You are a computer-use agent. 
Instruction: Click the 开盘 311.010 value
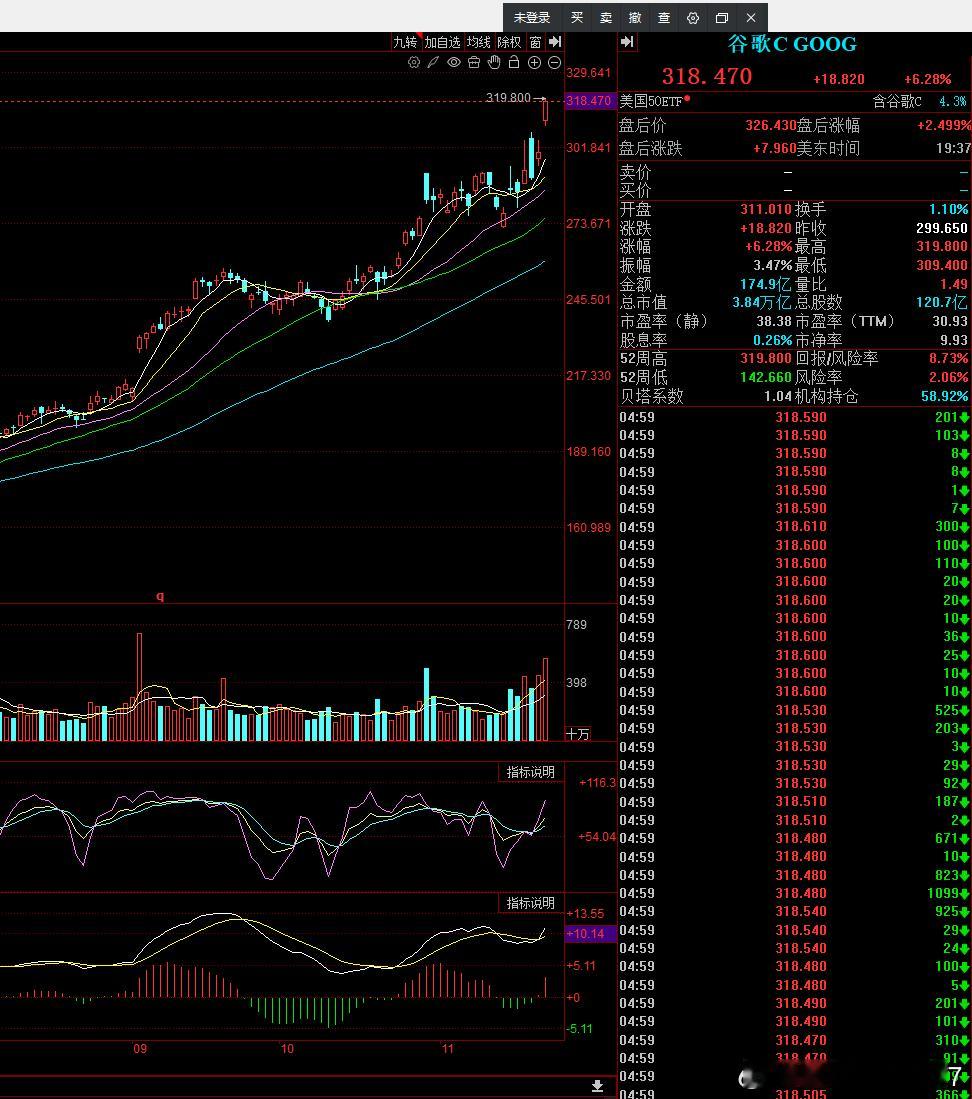coord(766,209)
